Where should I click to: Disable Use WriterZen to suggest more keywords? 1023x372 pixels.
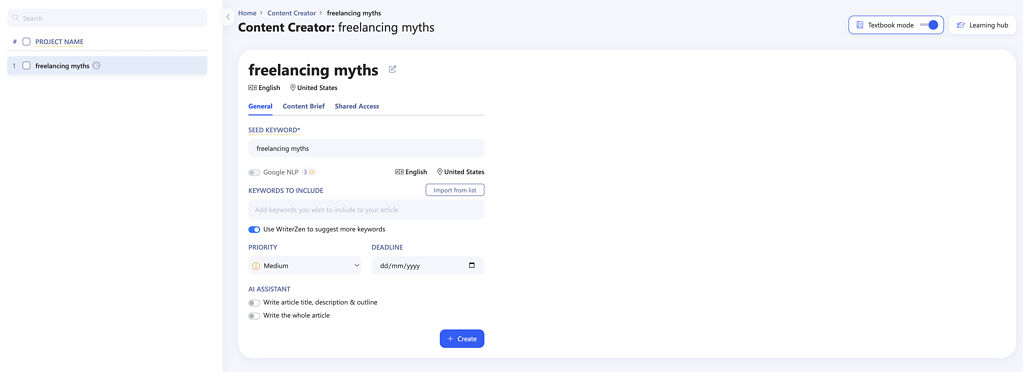pos(254,229)
